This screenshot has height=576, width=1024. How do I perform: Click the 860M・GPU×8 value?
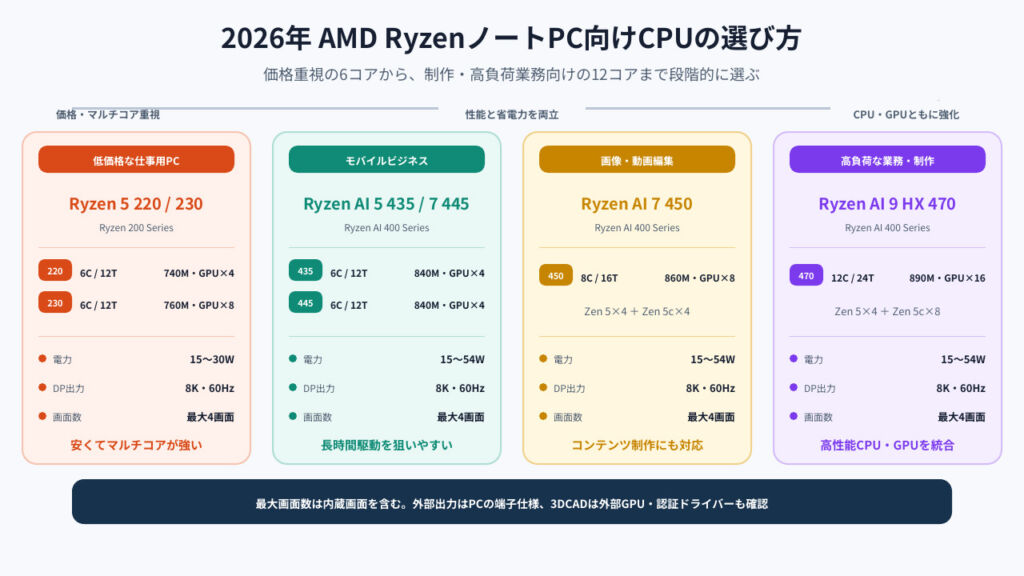click(x=699, y=278)
